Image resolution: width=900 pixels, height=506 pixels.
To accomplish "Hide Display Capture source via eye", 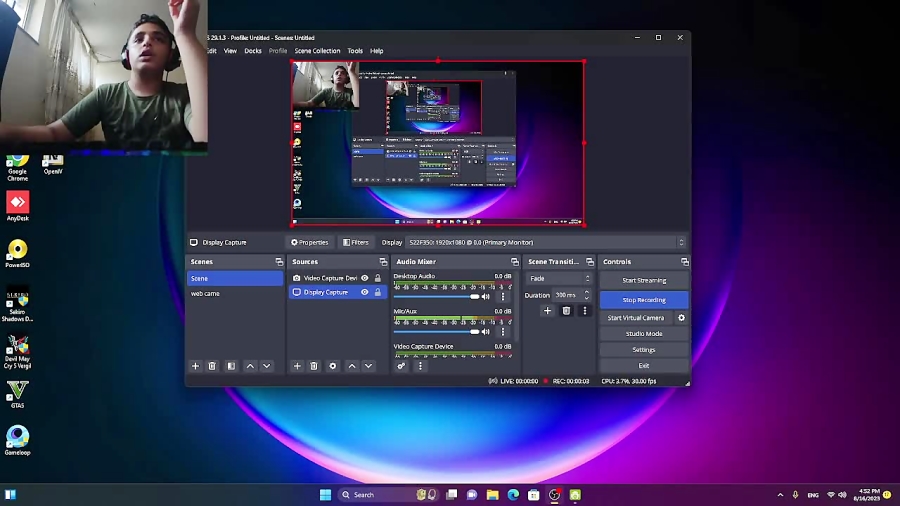I will coord(364,293).
